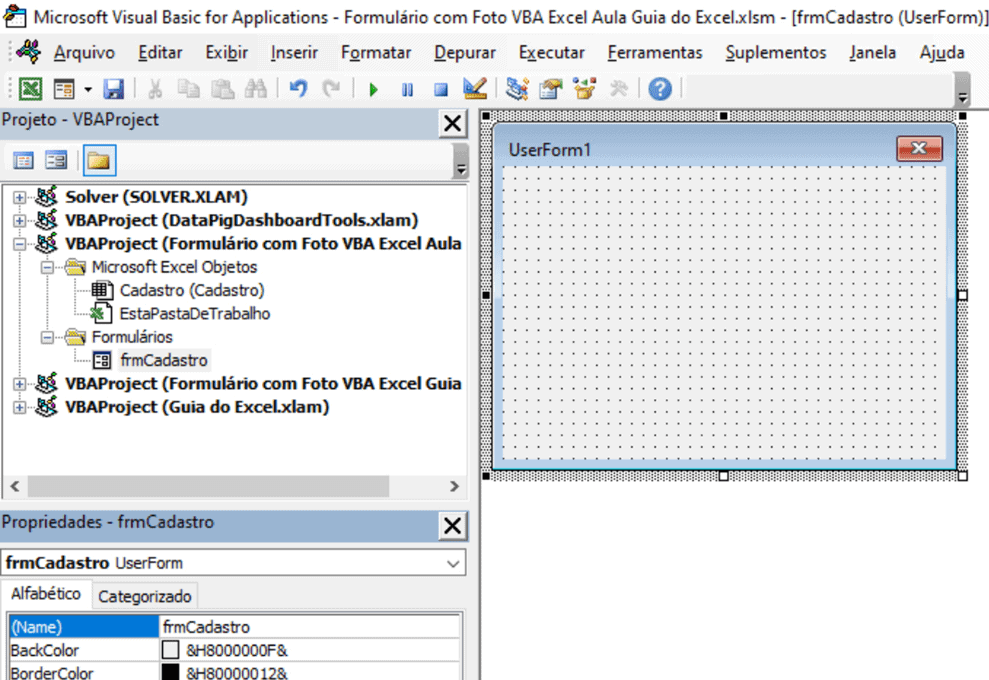This screenshot has width=989, height=680.
Task: Select the BackColor property name
Action: [45, 650]
